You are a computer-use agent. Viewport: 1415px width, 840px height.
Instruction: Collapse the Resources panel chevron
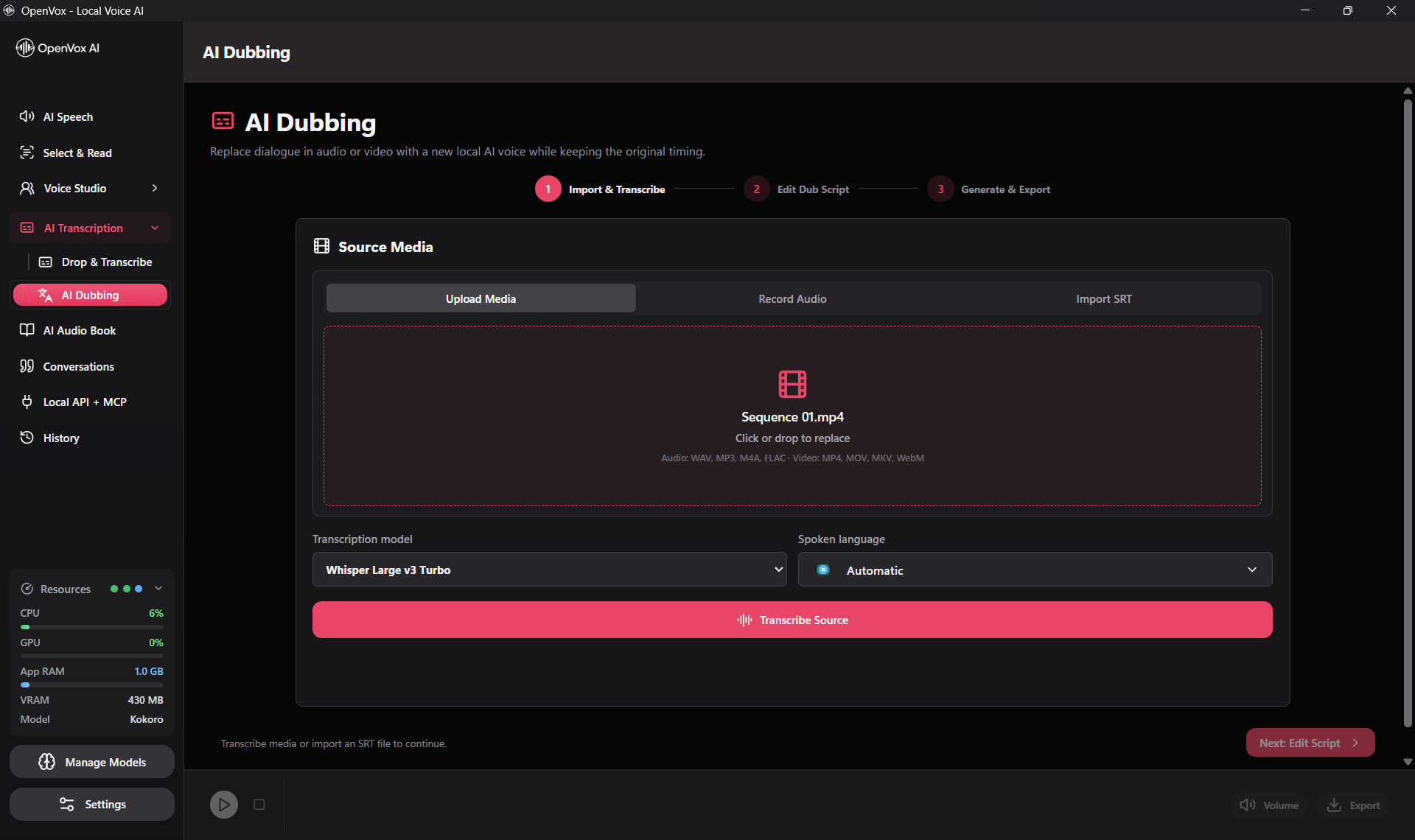click(158, 588)
